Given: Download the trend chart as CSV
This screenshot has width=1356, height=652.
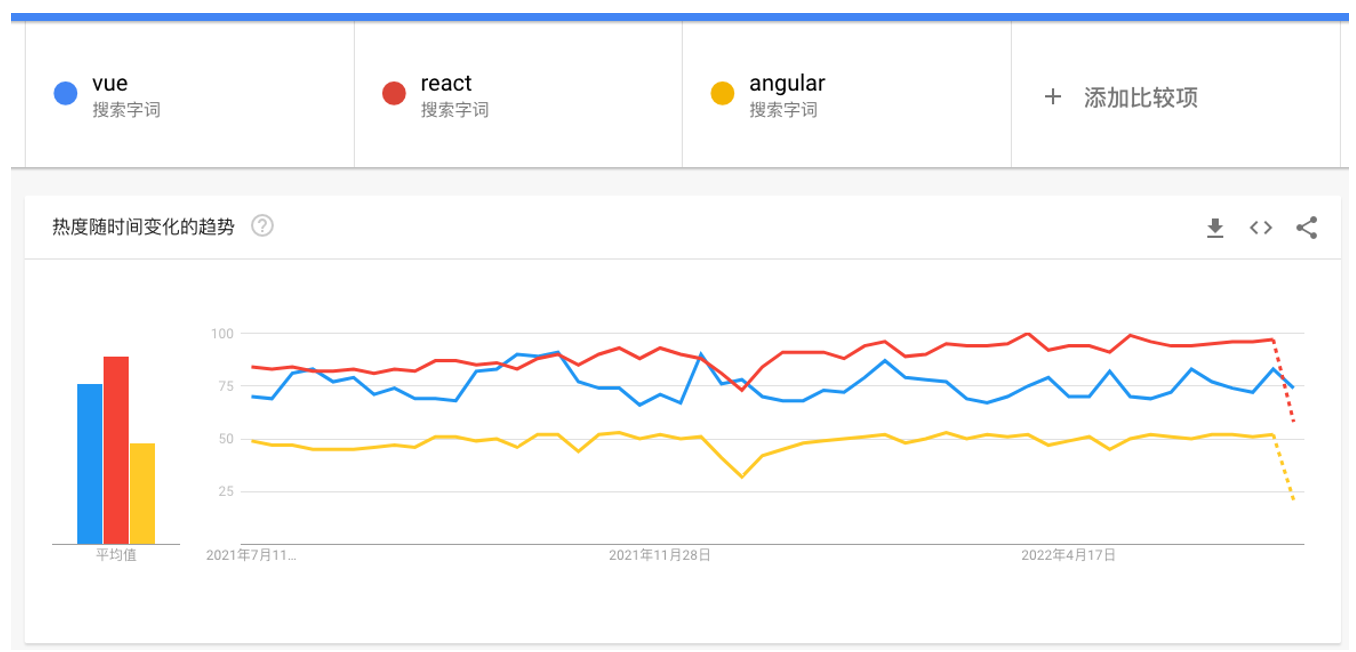Looking at the screenshot, I should click(x=1215, y=228).
